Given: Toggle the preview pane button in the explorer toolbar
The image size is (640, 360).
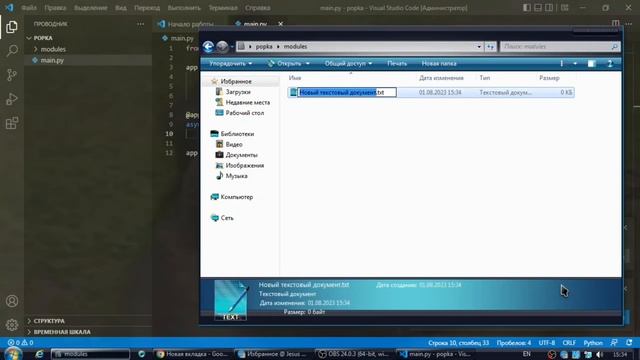Looking at the screenshot, I should 591,64.
